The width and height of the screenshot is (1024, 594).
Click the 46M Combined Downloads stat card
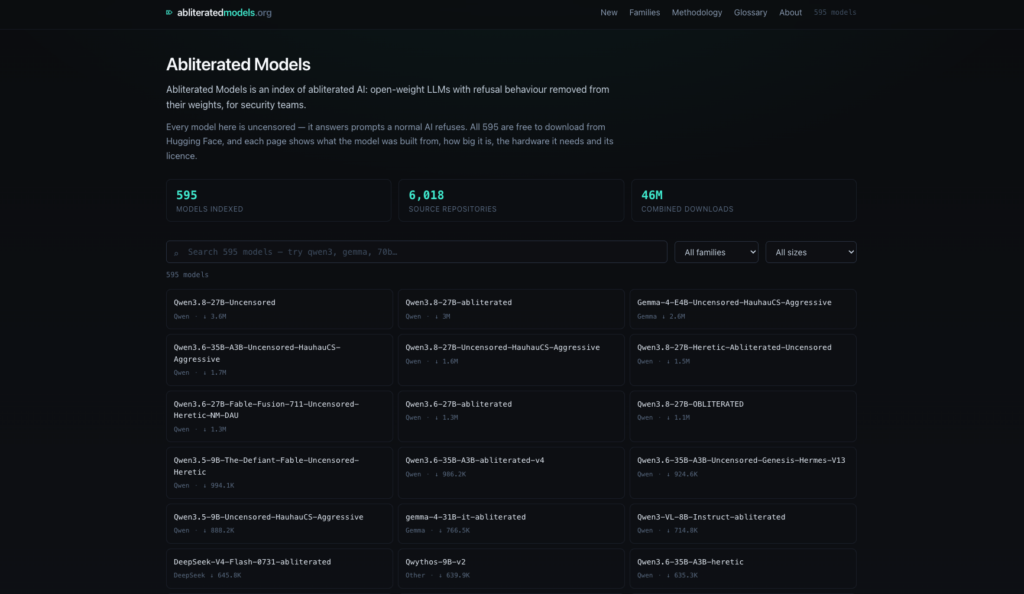pyautogui.click(x=744, y=200)
